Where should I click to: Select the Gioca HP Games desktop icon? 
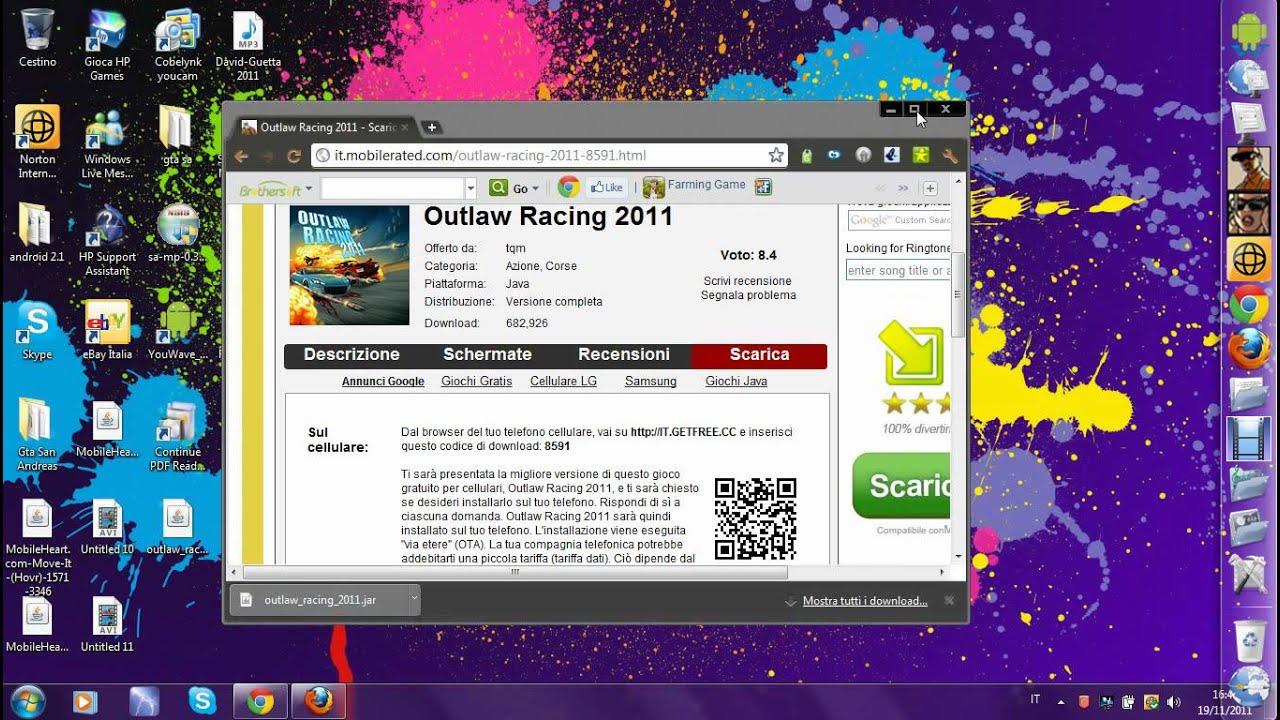107,45
